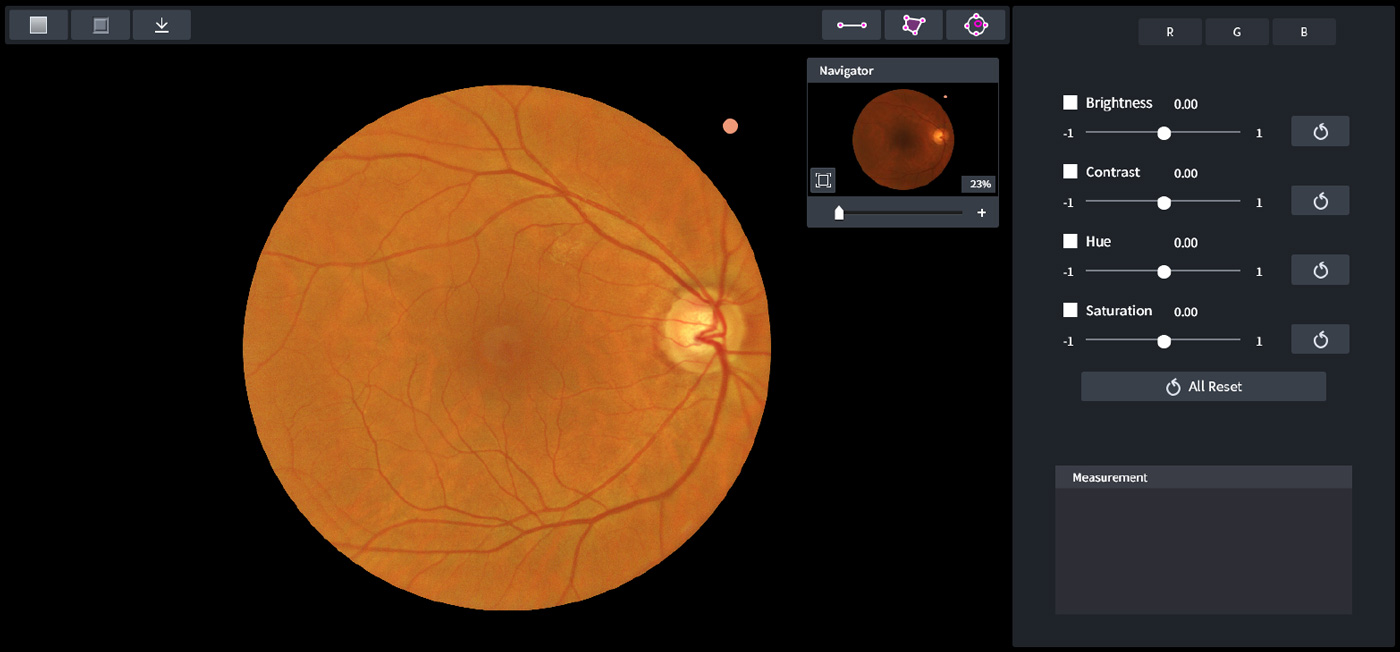Click the layered-view square icon in top toolbar

100,25
